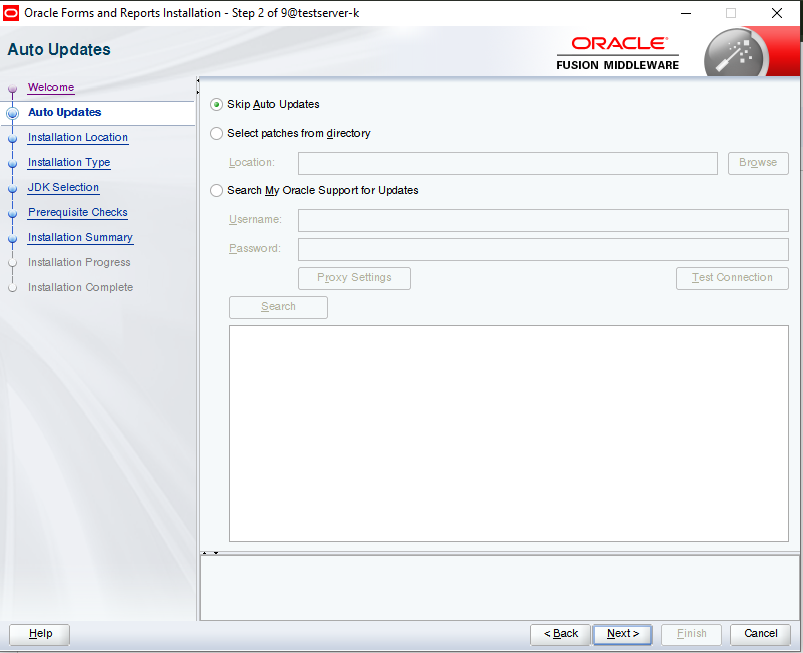Image resolution: width=803 pixels, height=653 pixels.
Task: Go to the Welcome step
Action: 51,87
